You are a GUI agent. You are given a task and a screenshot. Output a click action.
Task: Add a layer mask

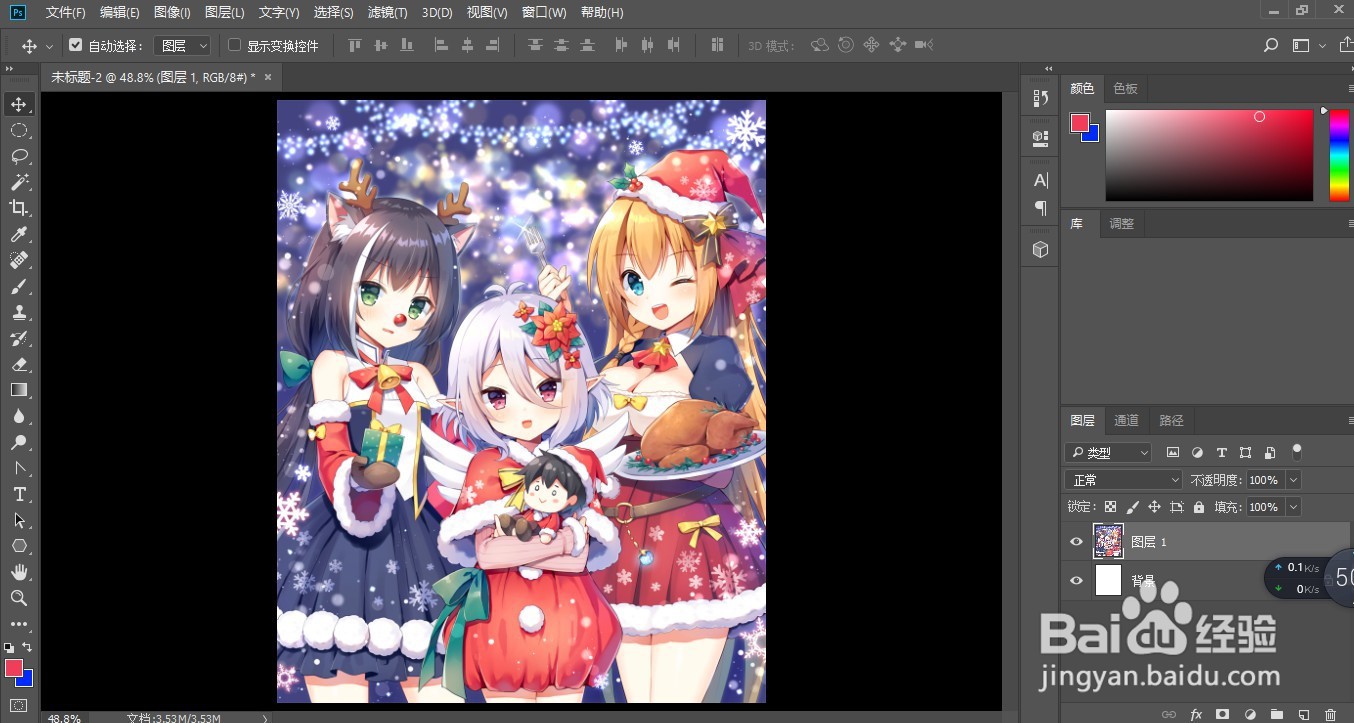click(x=1222, y=715)
